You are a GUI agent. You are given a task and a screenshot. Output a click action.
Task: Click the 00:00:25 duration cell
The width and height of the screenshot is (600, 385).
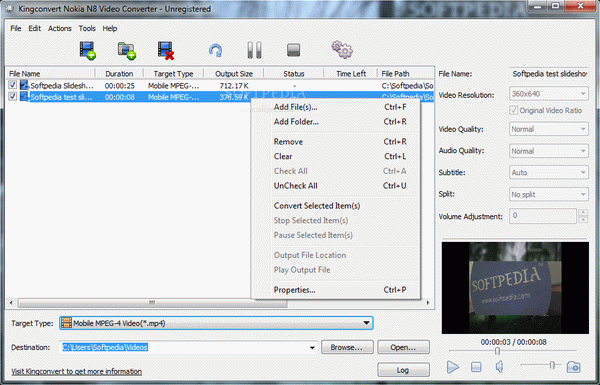[119, 85]
